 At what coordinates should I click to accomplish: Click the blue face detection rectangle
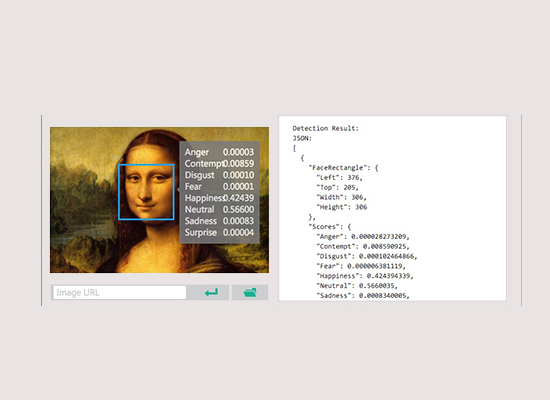click(146, 192)
